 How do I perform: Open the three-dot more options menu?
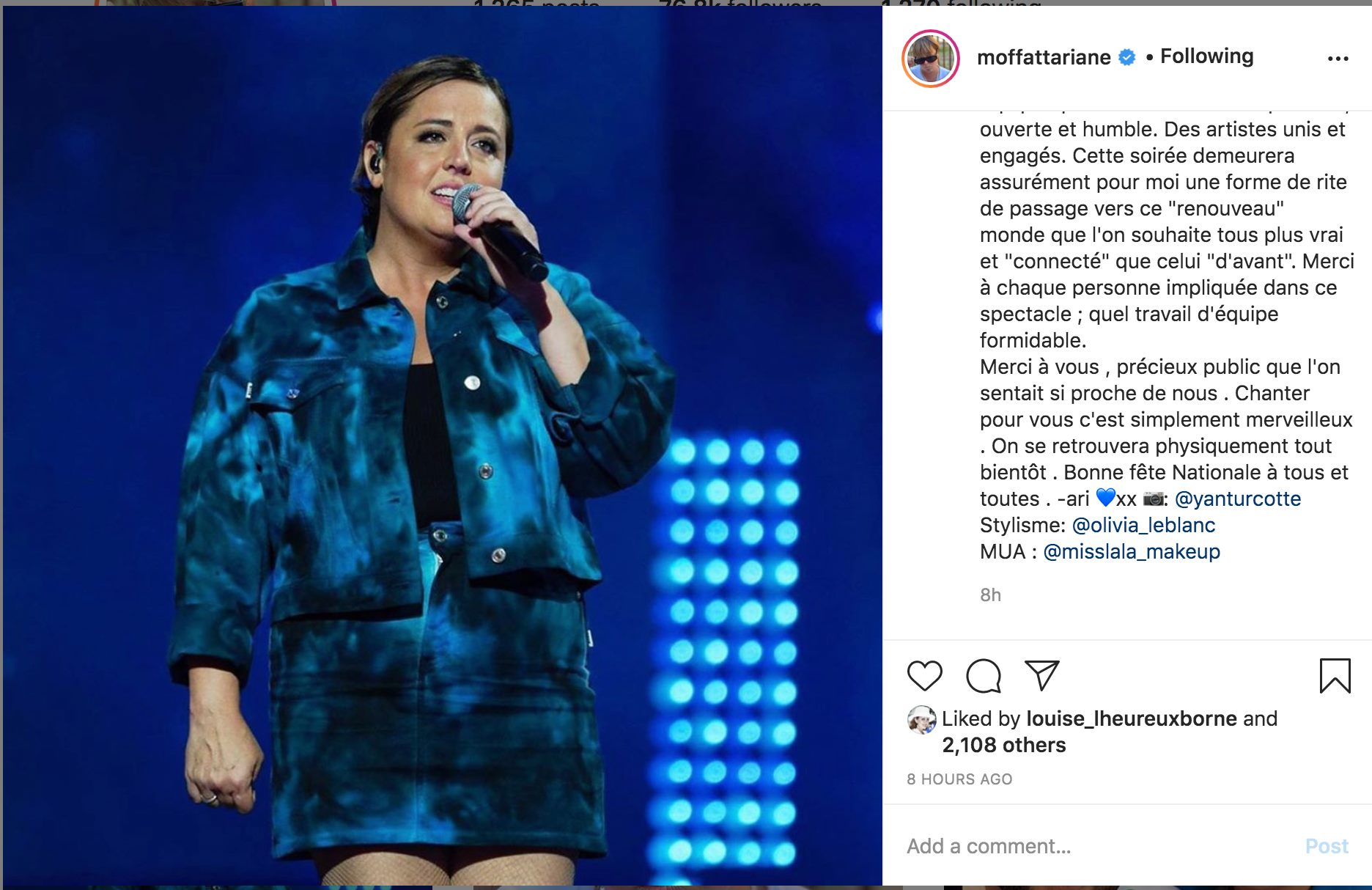(1338, 59)
